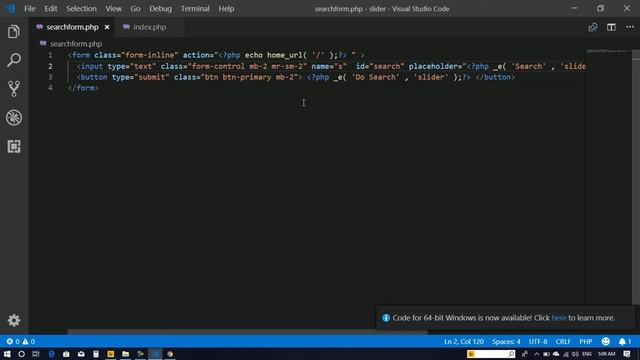Open Microsoft Store from taskbar
The width and height of the screenshot is (640, 360).
coord(66,354)
